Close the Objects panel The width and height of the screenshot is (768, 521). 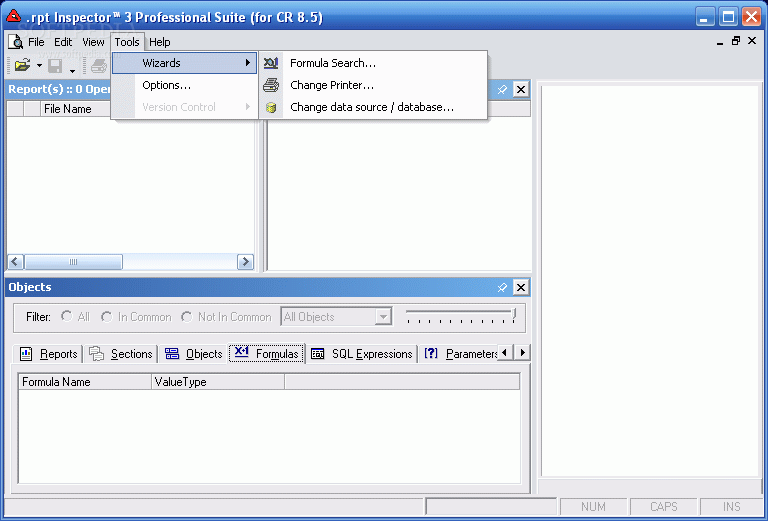tap(521, 287)
